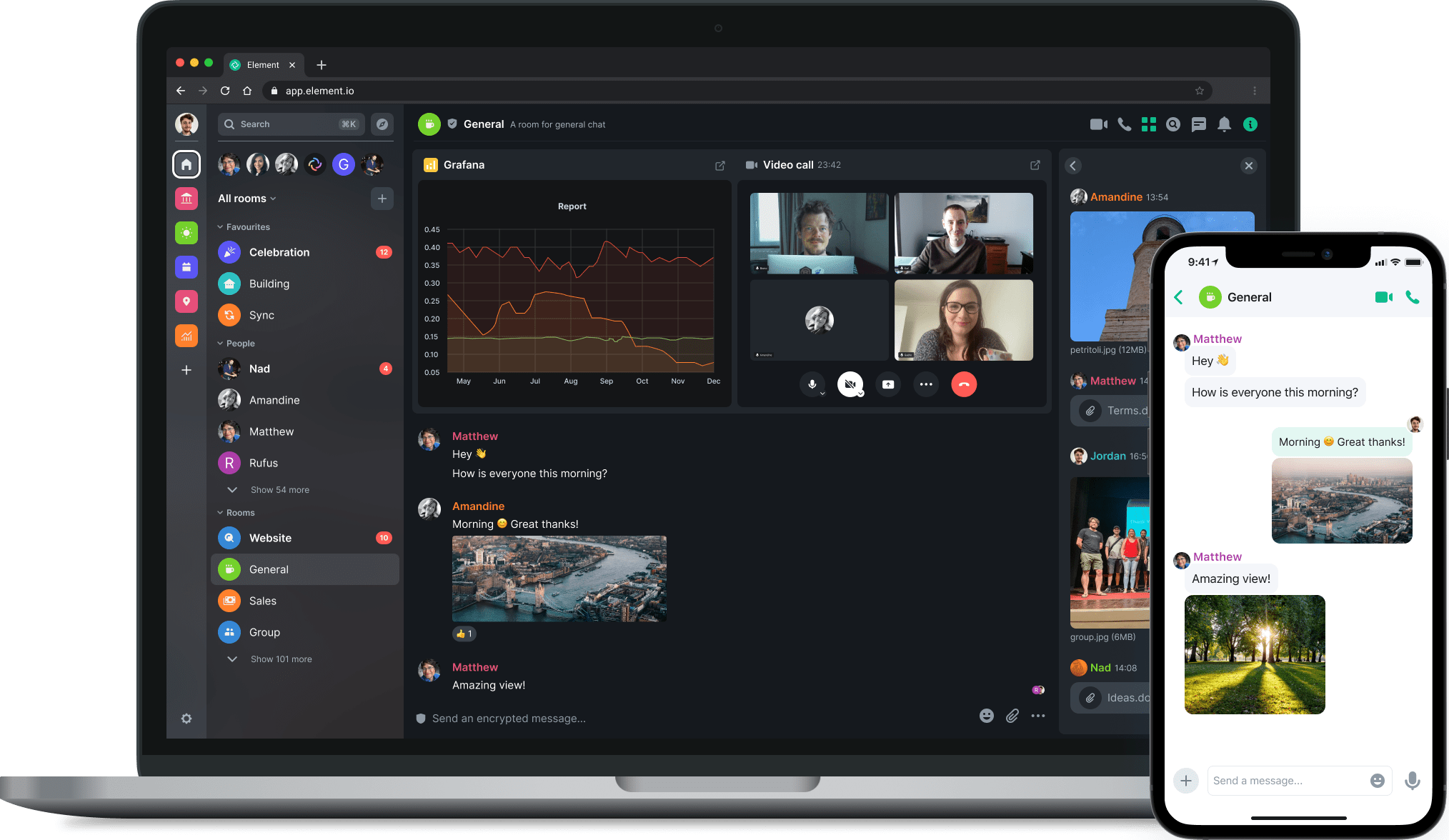Image resolution: width=1449 pixels, height=840 pixels.
Task: Reload the page in browser
Action: [x=225, y=91]
